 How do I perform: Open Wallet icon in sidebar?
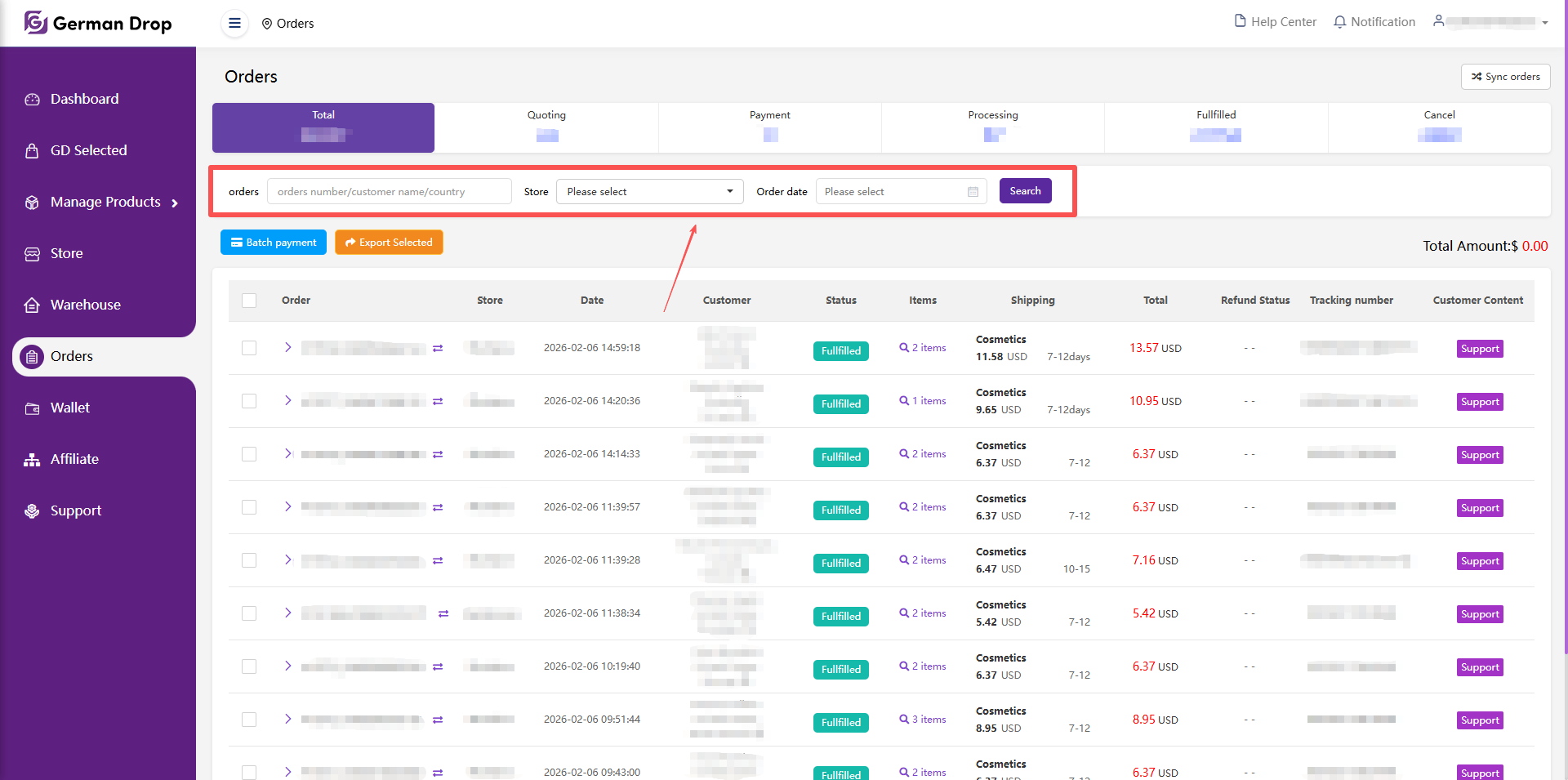(x=32, y=408)
